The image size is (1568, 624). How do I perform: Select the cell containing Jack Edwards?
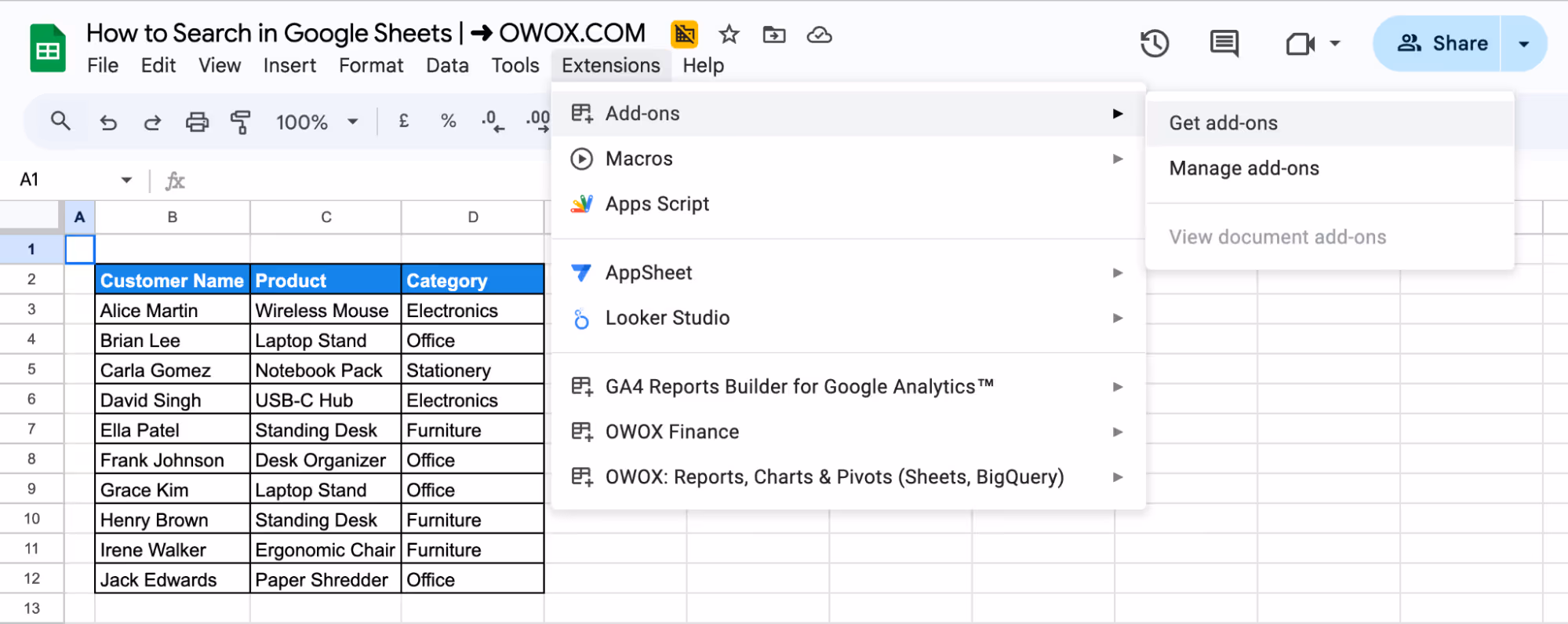(173, 580)
